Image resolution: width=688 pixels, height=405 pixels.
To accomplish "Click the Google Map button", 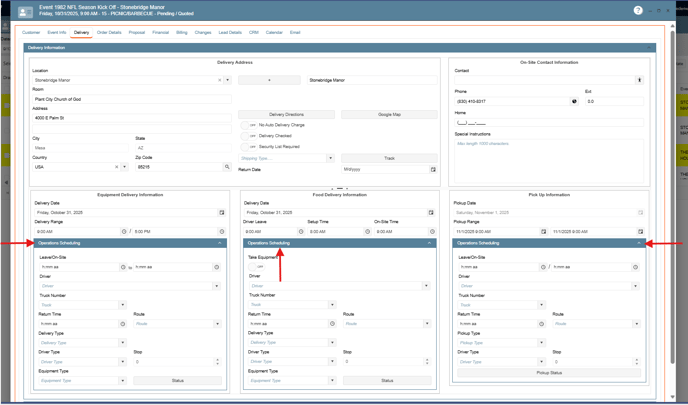I will tap(389, 115).
